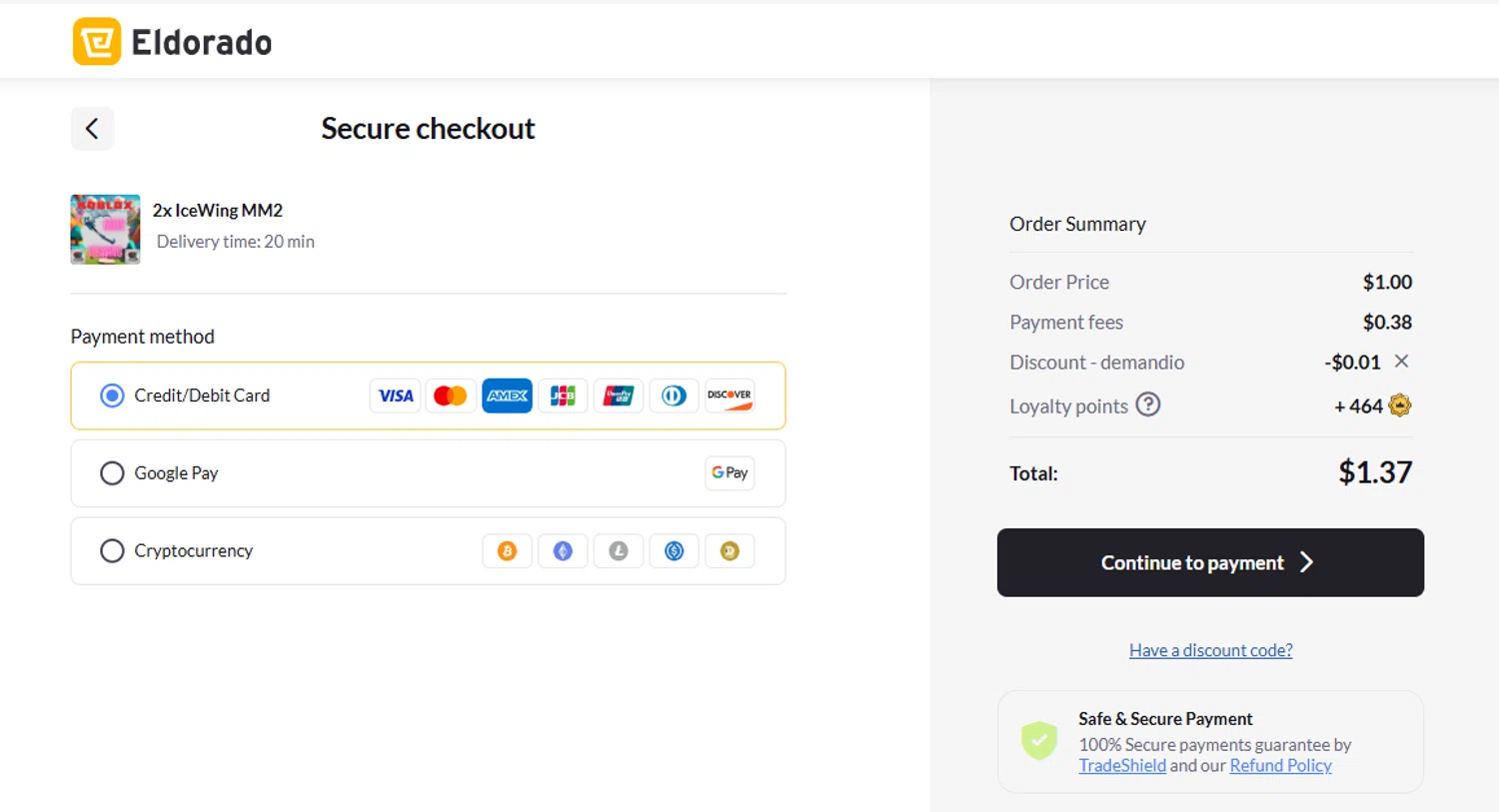Click the IceWing MM2 product thumbnail
The image size is (1499, 812).
[105, 230]
